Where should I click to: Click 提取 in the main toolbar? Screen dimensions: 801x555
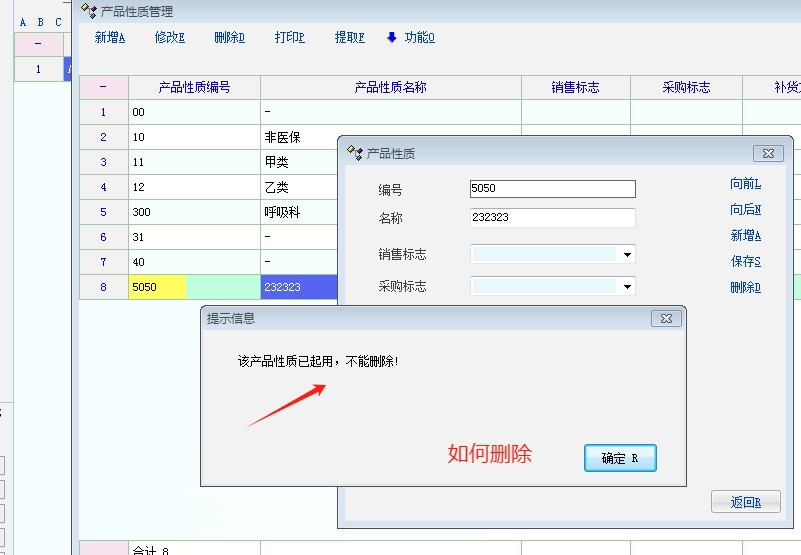coord(349,38)
